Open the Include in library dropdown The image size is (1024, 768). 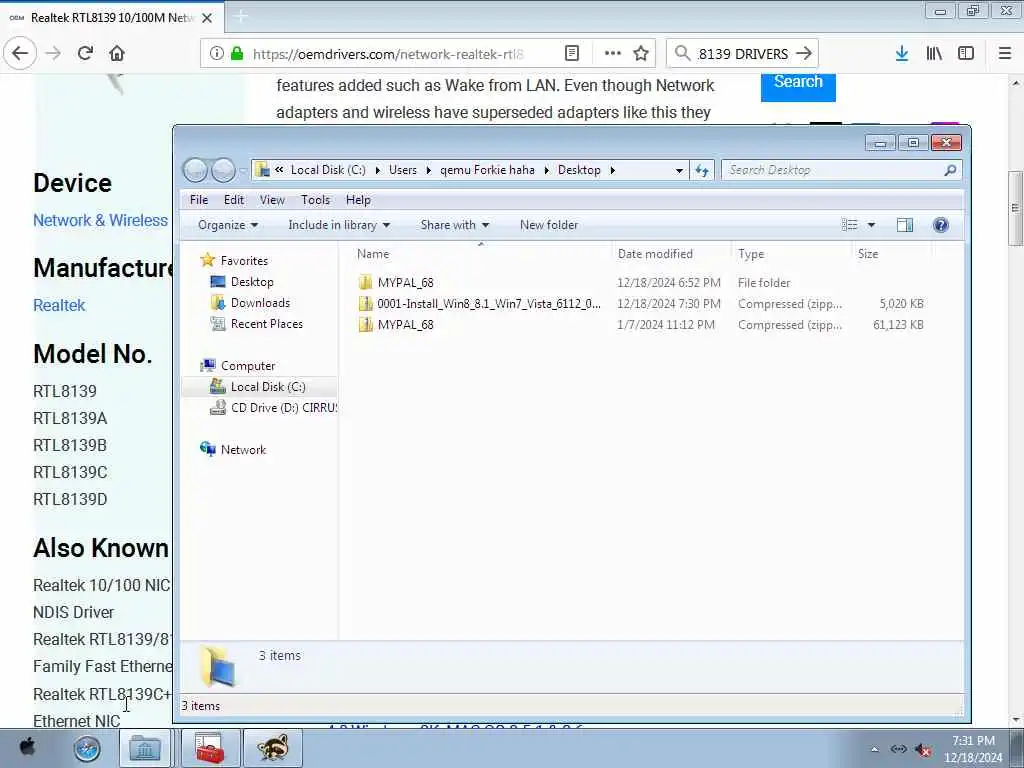[x=339, y=225]
